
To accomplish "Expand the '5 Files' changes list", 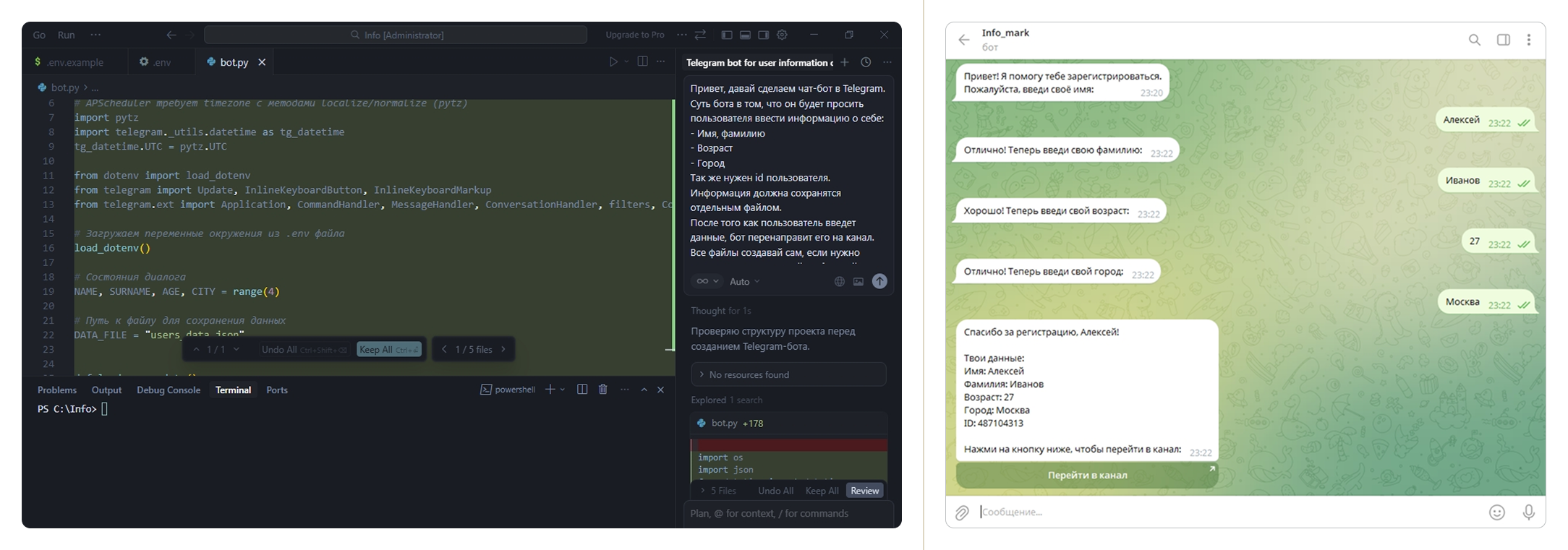I will pyautogui.click(x=717, y=491).
